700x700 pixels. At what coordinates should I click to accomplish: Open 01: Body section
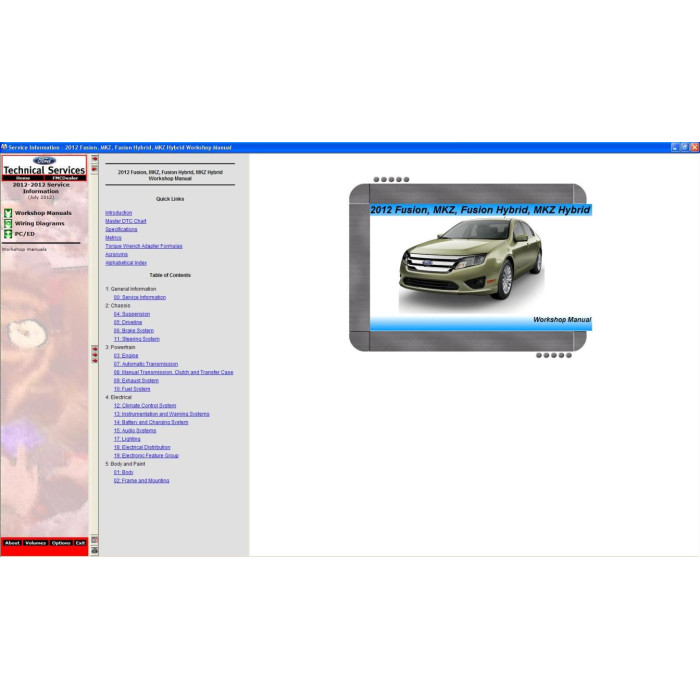[x=123, y=472]
